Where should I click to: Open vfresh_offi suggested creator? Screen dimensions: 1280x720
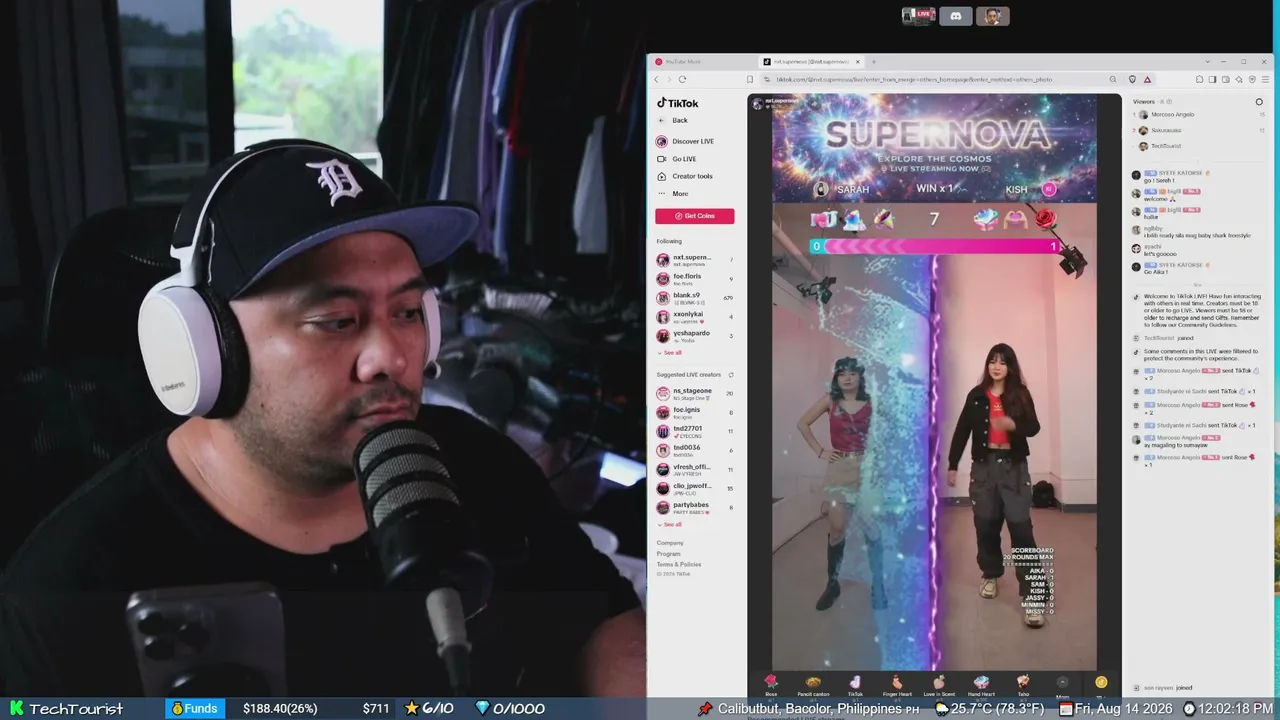(x=695, y=469)
